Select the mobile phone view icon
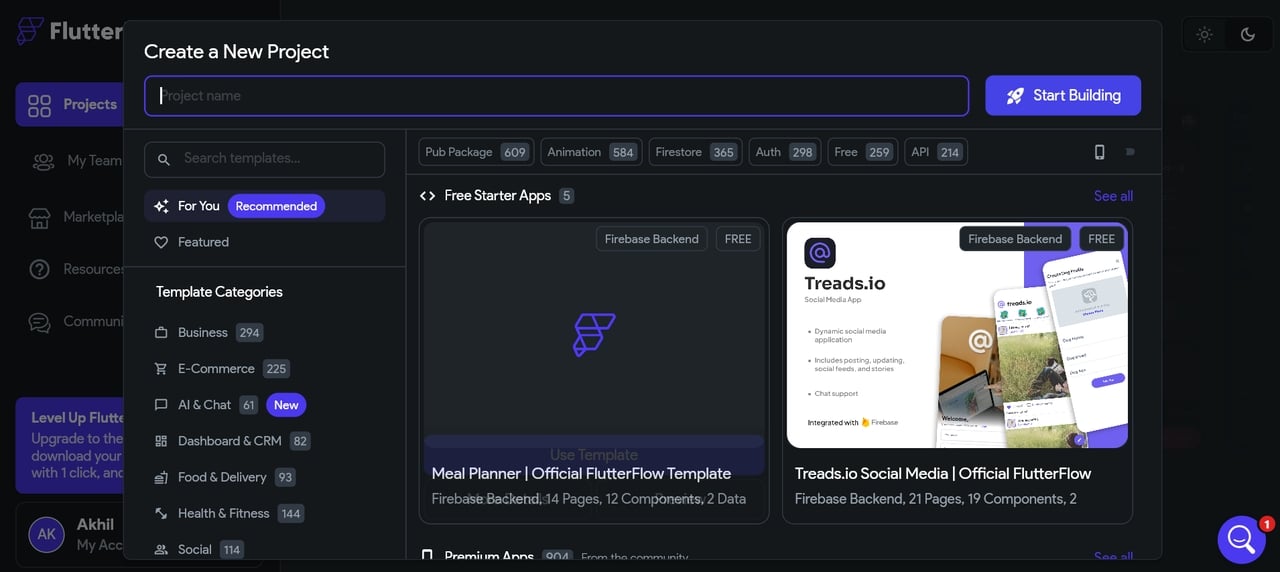The width and height of the screenshot is (1280, 572). tap(1099, 152)
